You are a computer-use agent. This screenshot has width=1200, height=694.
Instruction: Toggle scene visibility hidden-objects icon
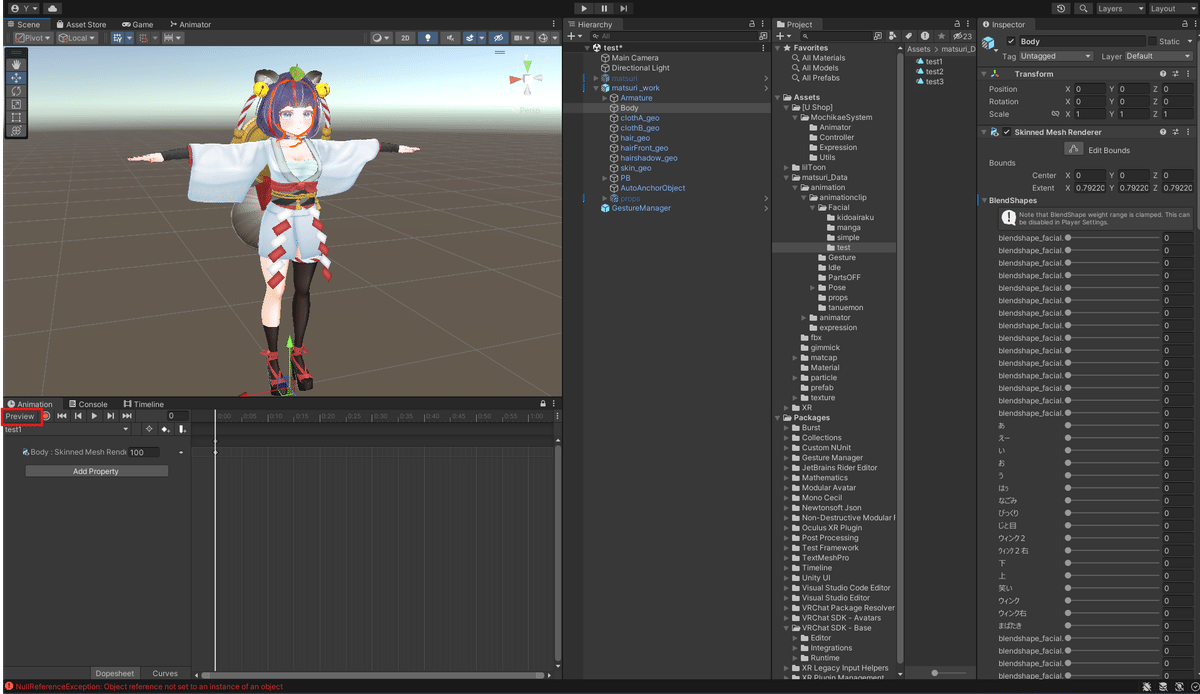[x=498, y=38]
